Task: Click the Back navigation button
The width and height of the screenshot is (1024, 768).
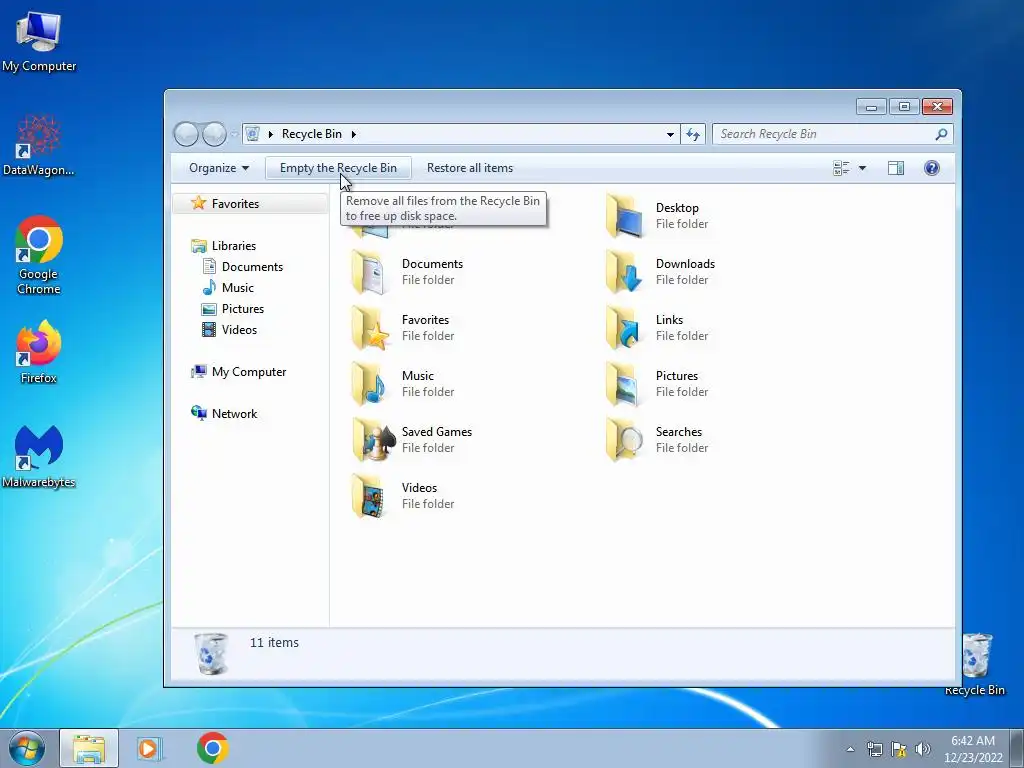Action: 186,134
